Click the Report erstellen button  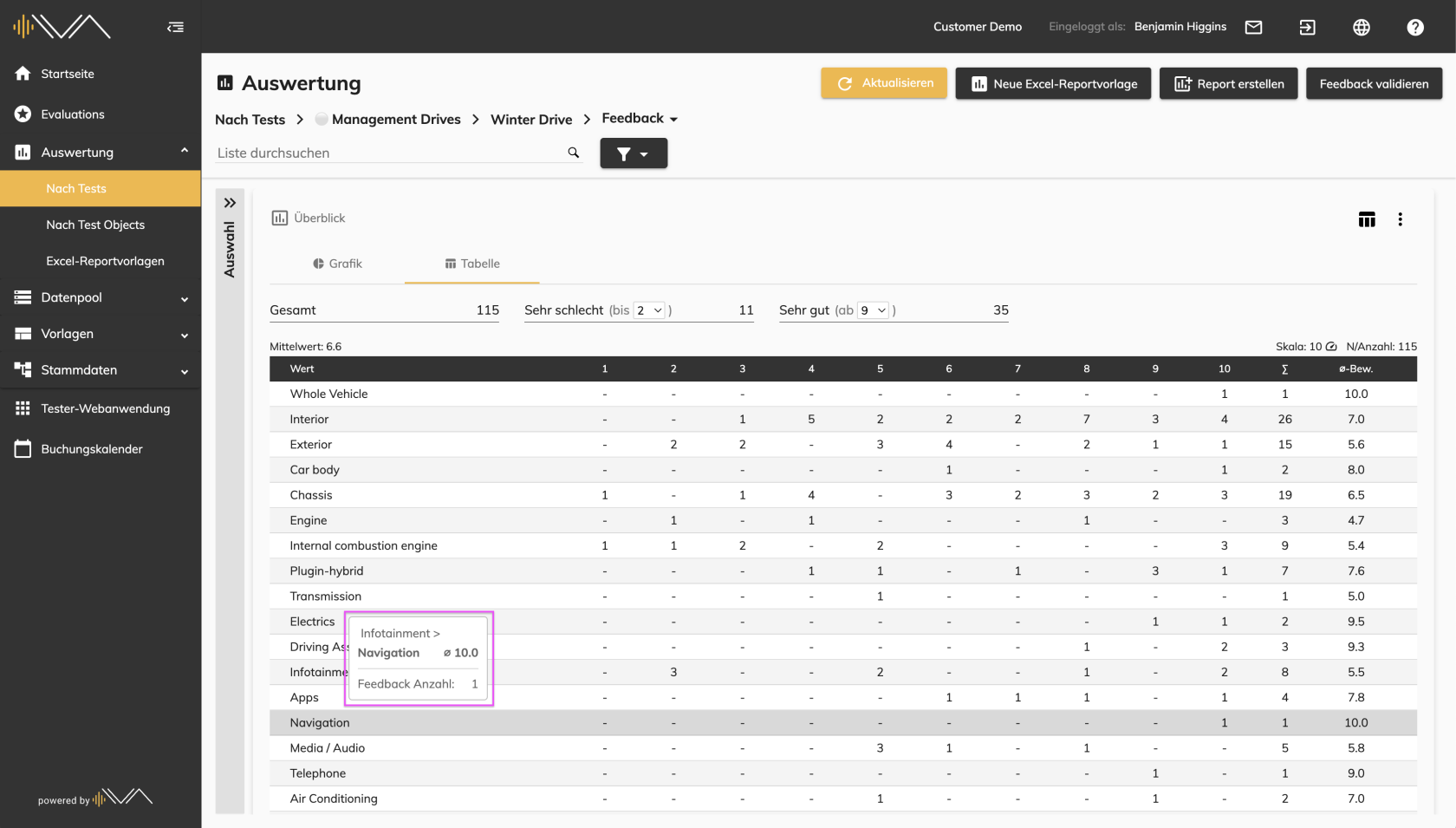(1228, 83)
